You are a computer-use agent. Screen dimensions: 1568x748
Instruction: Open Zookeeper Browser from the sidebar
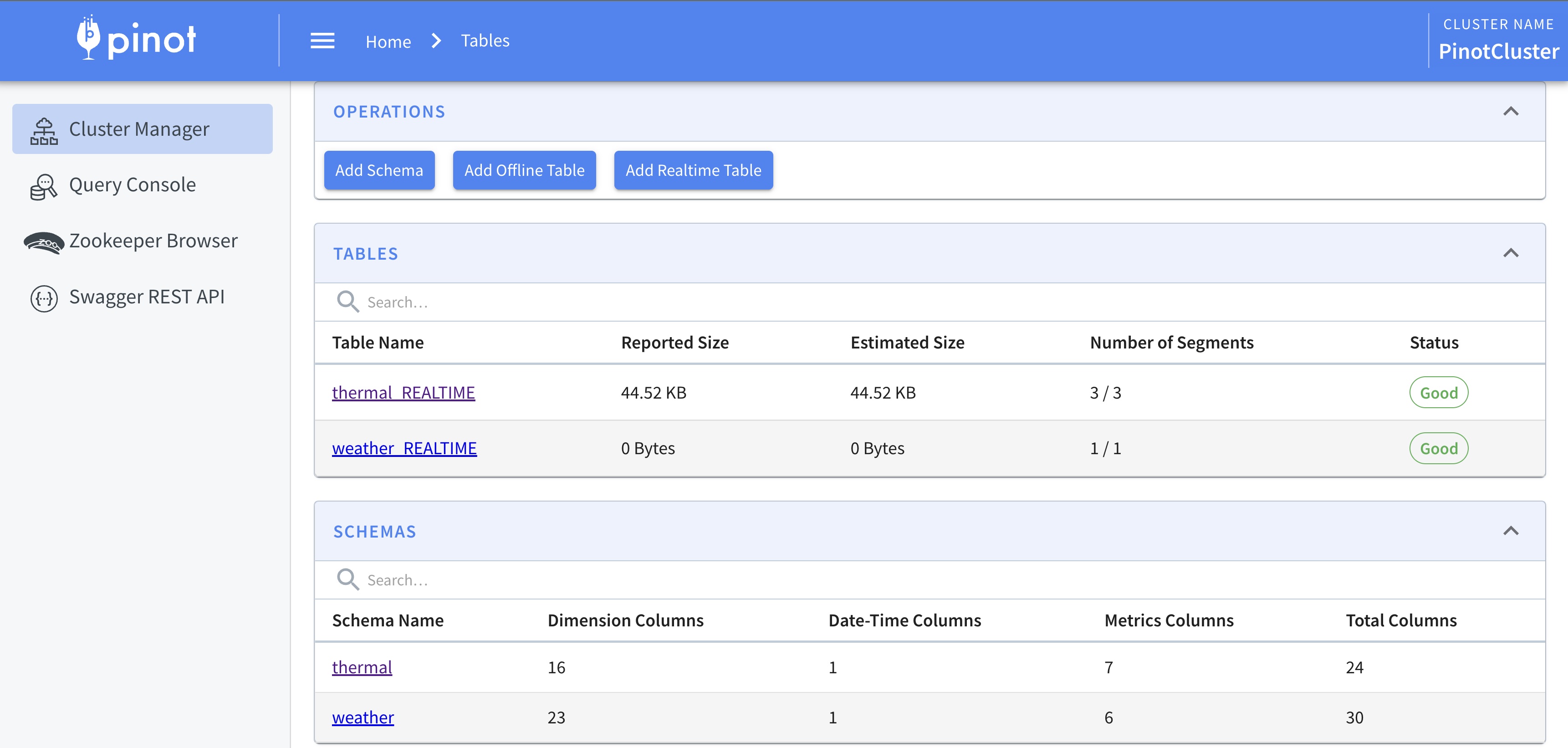(153, 241)
